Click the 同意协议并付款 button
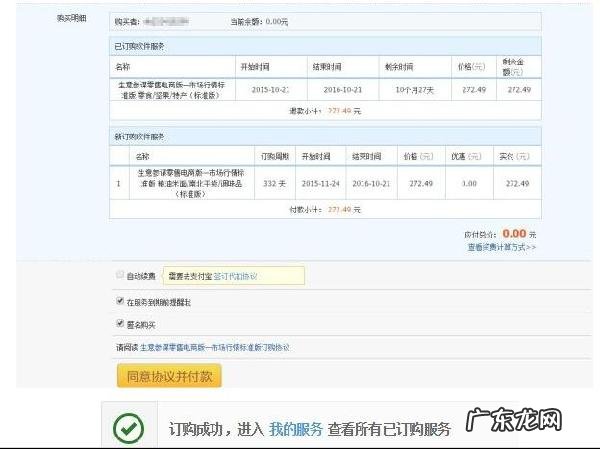Image resolution: width=600 pixels, height=449 pixels. coord(169,376)
